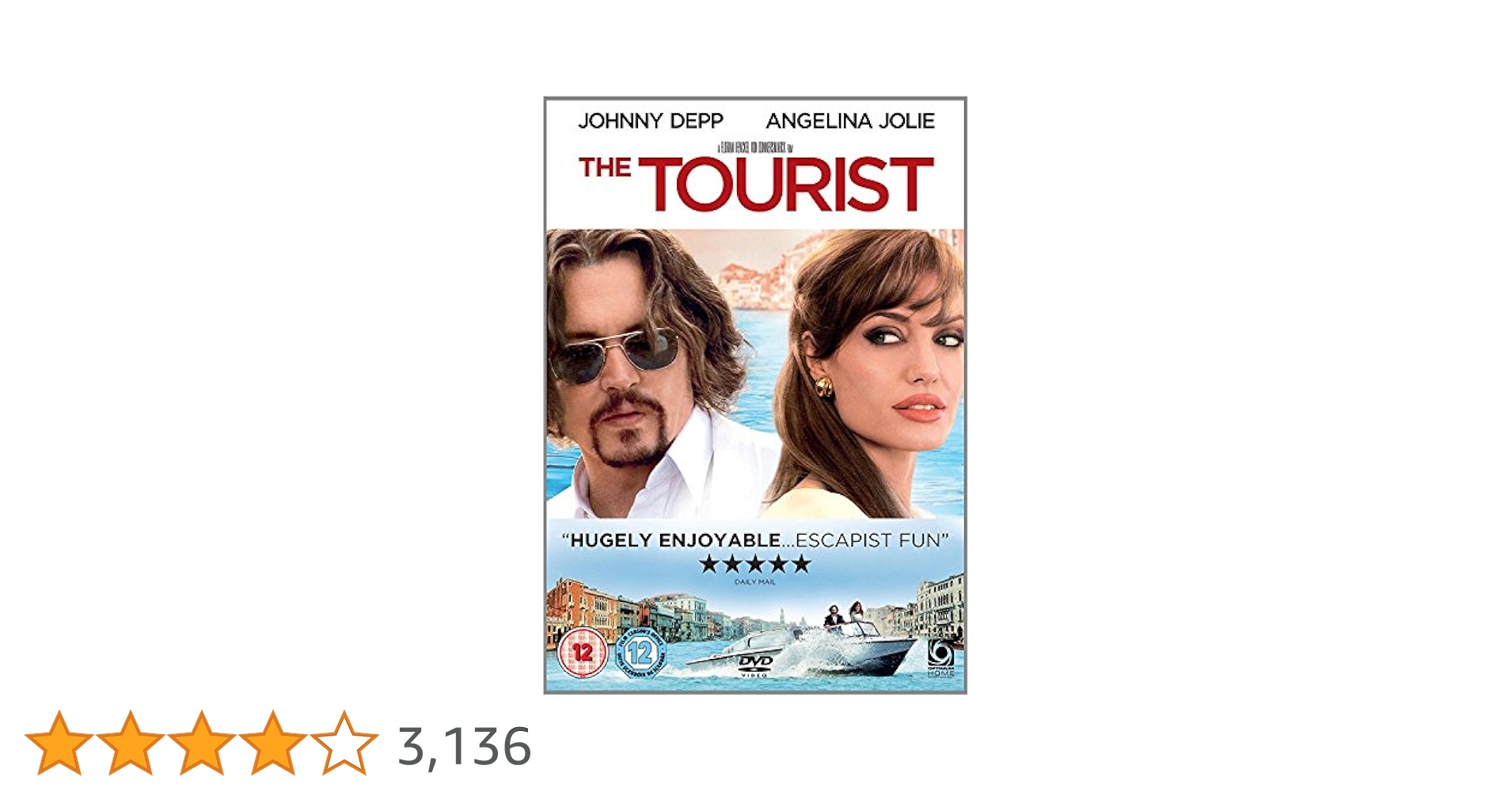1512x792 pixels.
Task: Click the red THE TOURIST title text
Action: (756, 183)
